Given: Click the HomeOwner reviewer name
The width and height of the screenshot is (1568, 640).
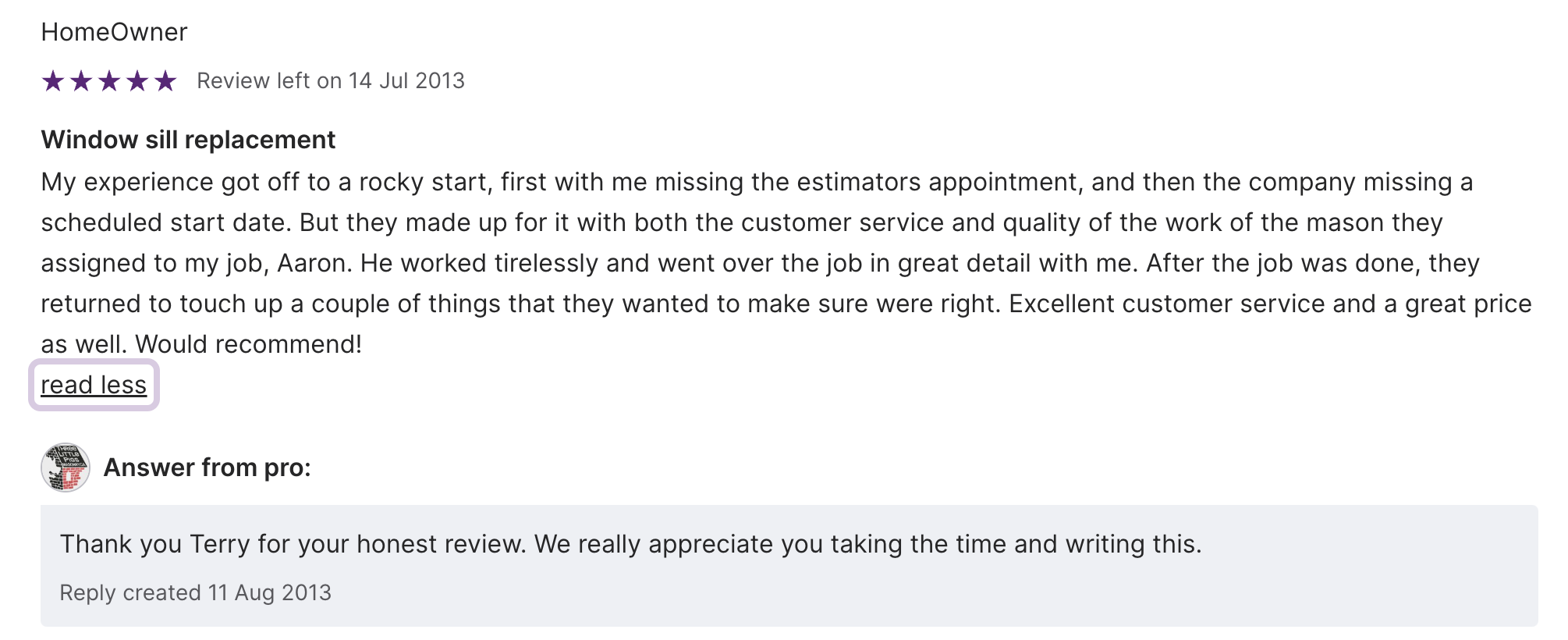Looking at the screenshot, I should (114, 32).
